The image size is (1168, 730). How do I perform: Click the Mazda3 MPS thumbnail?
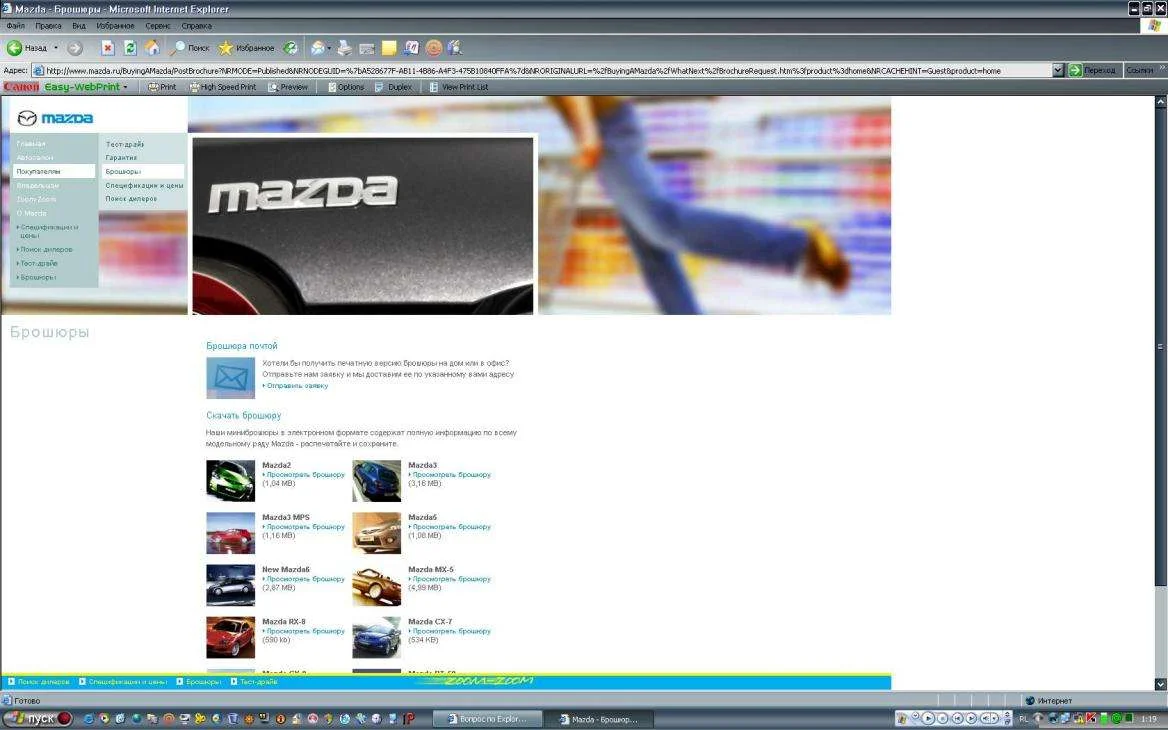pyautogui.click(x=231, y=533)
